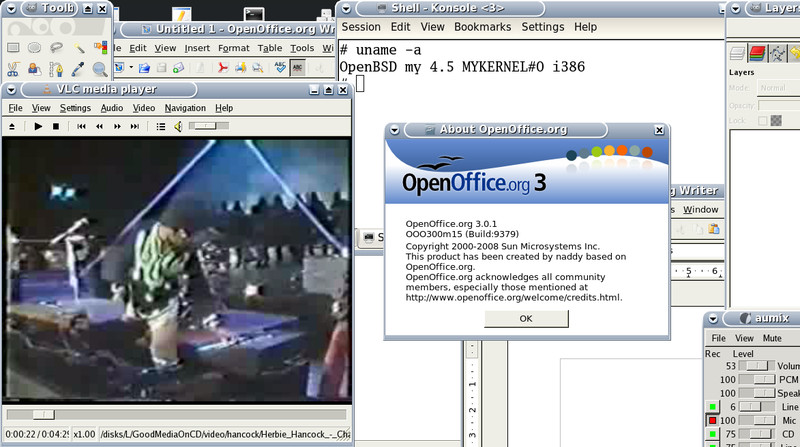
Task: Open the Settings menu in Konsole
Action: 542,27
